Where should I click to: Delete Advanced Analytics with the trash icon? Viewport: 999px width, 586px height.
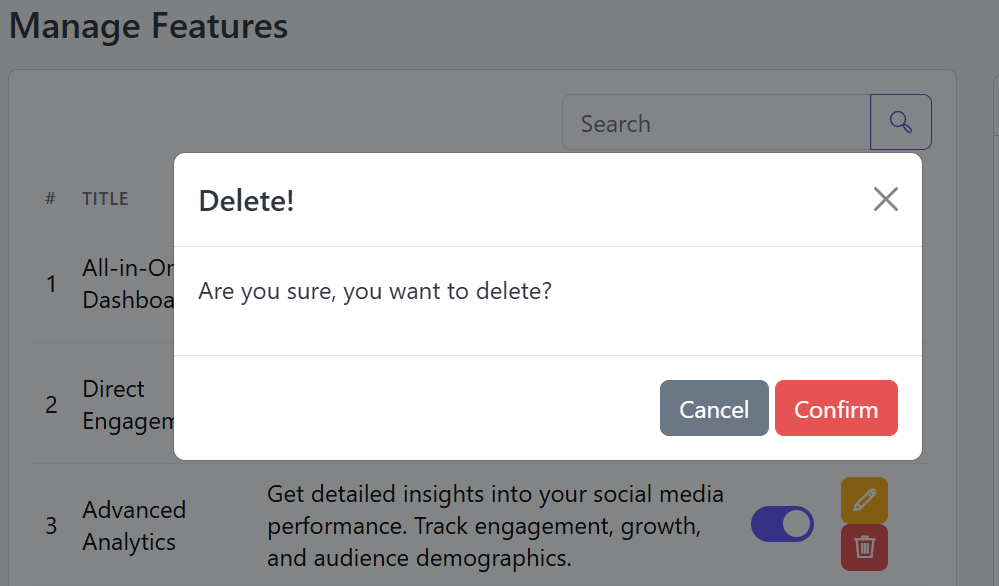(865, 547)
